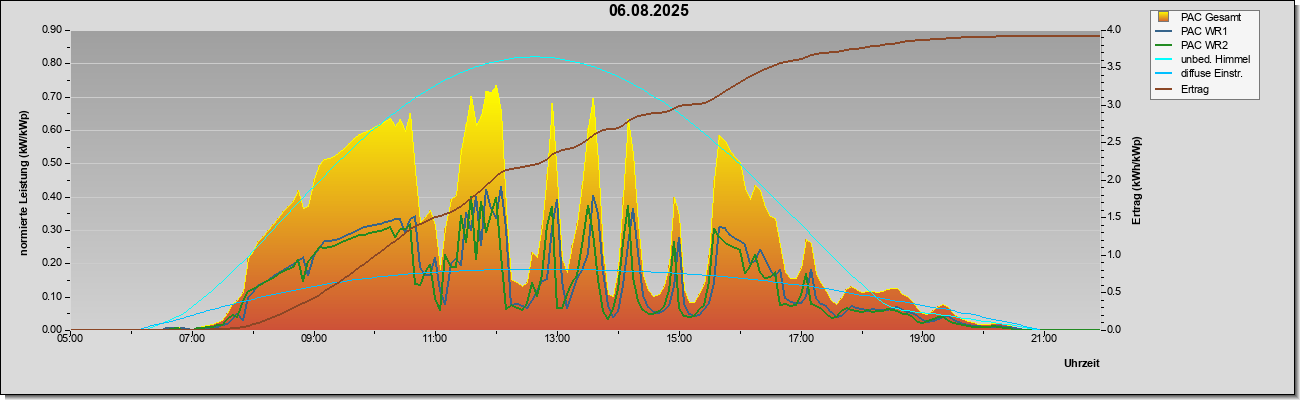
Task: Click the 2.0 right axis value
Action: point(1118,180)
